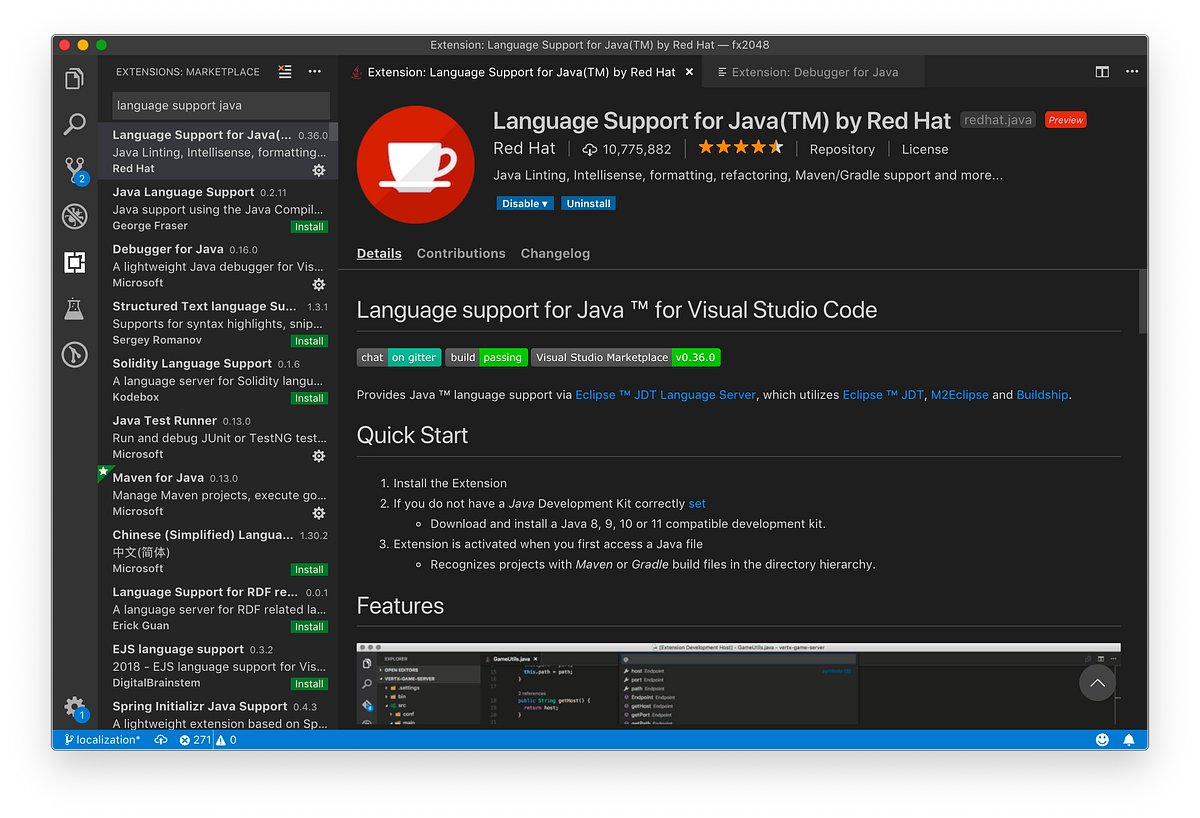Screen dimensions: 1200x818
Task: Open the editor more actions ellipsis menu
Action: click(x=1133, y=71)
